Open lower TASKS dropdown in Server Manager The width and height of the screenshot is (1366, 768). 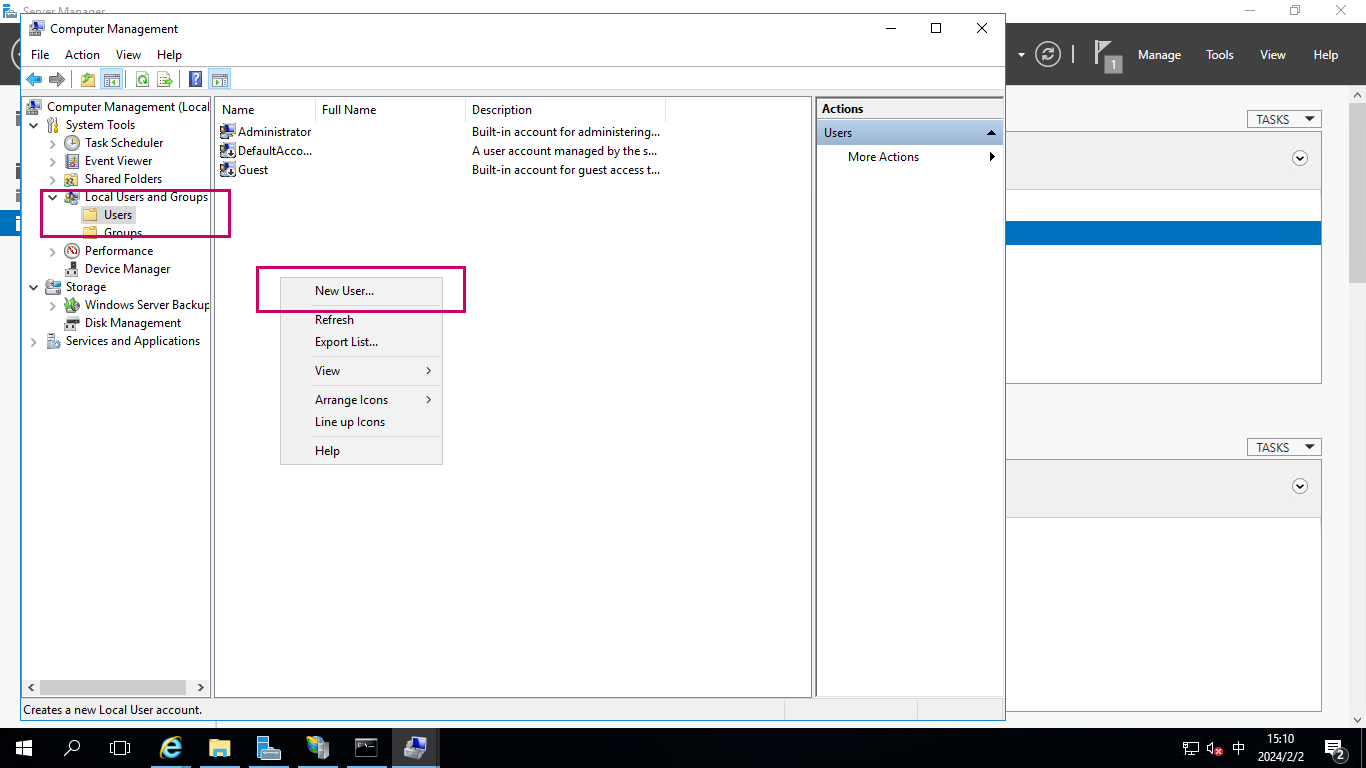1284,448
